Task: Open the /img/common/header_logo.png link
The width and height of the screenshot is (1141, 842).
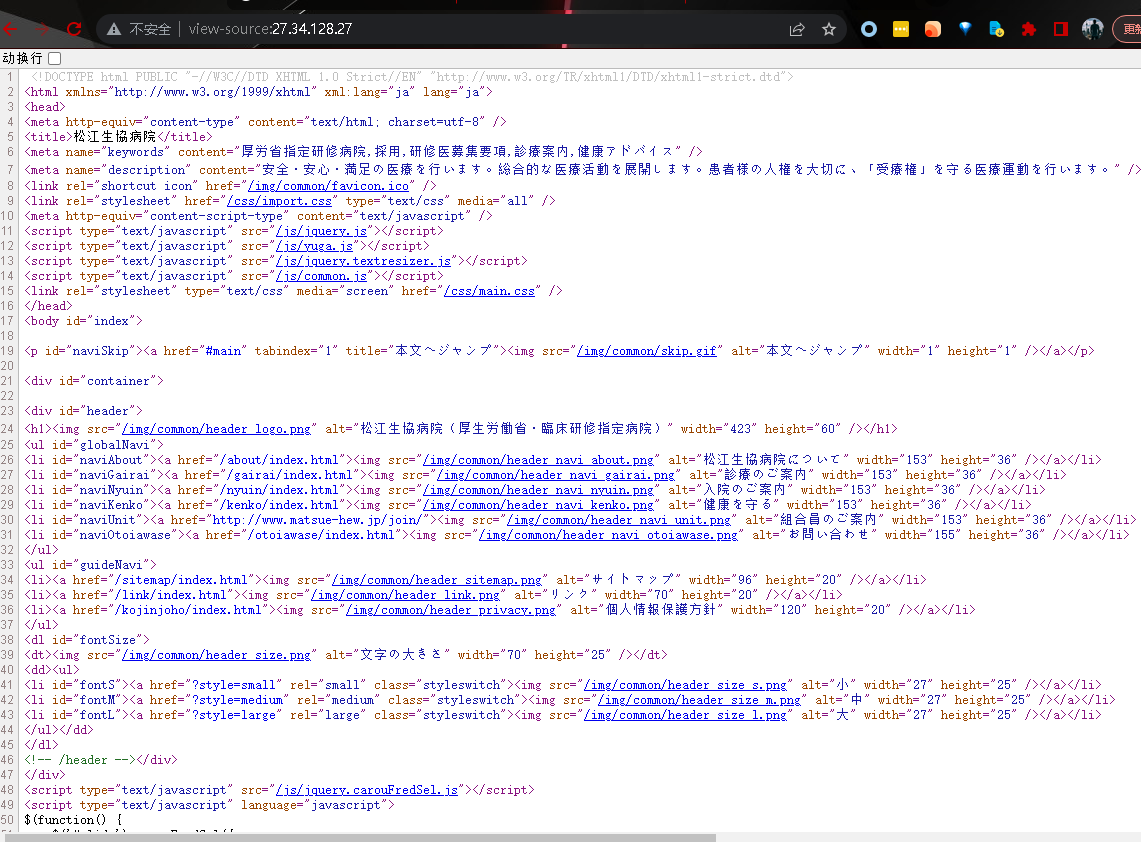Action: (216, 429)
